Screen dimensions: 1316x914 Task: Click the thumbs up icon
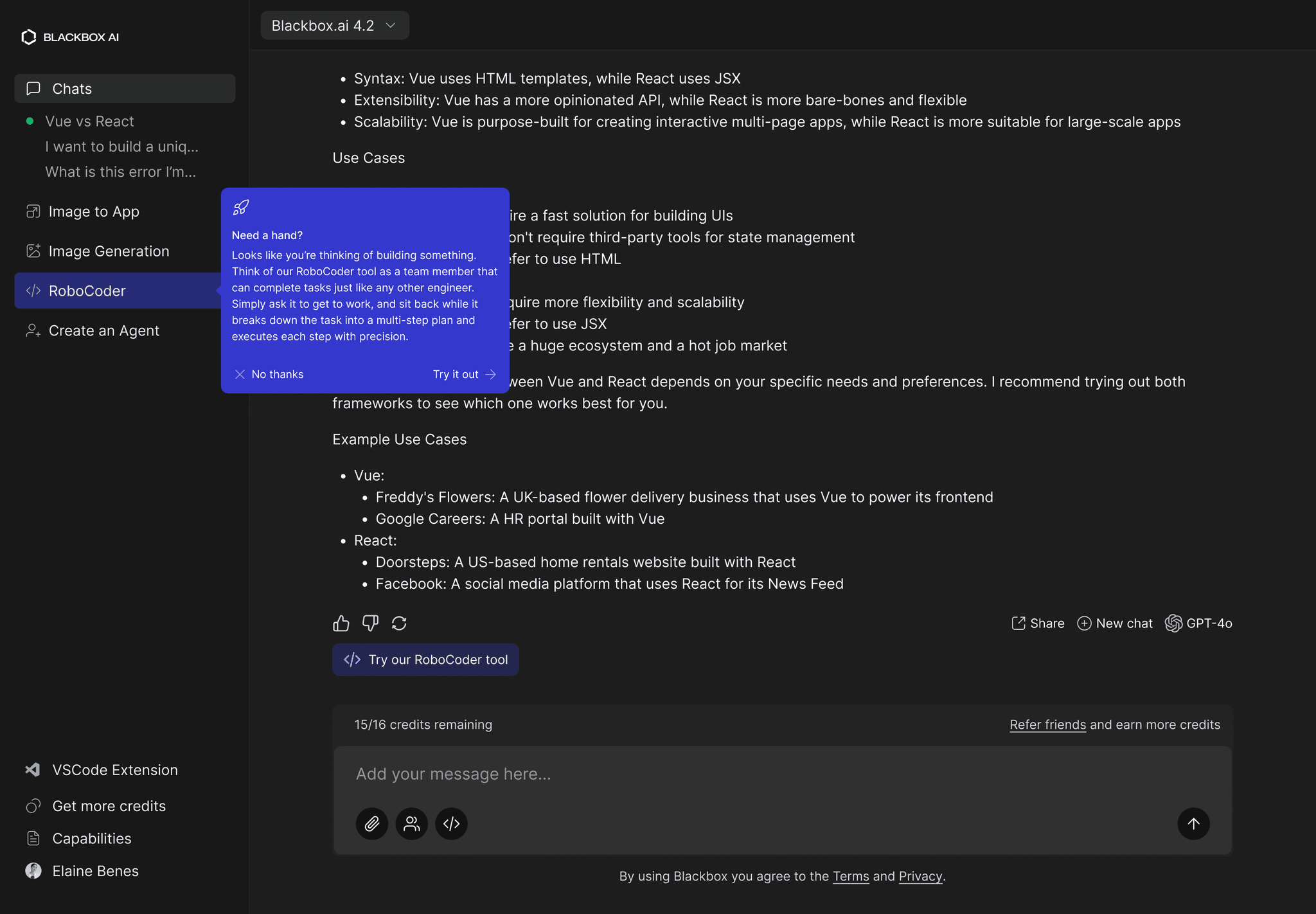(341, 623)
